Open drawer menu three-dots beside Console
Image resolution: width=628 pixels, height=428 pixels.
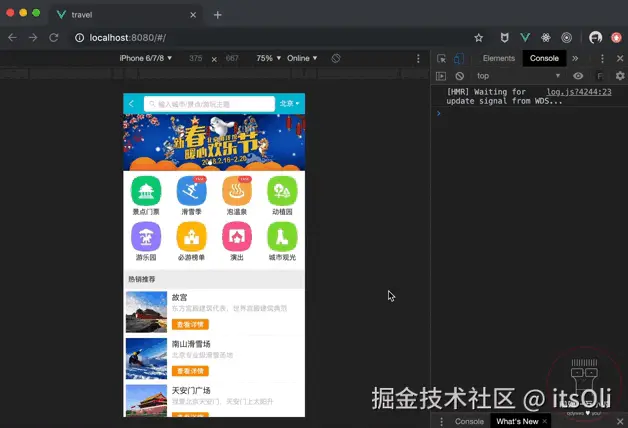441,421
